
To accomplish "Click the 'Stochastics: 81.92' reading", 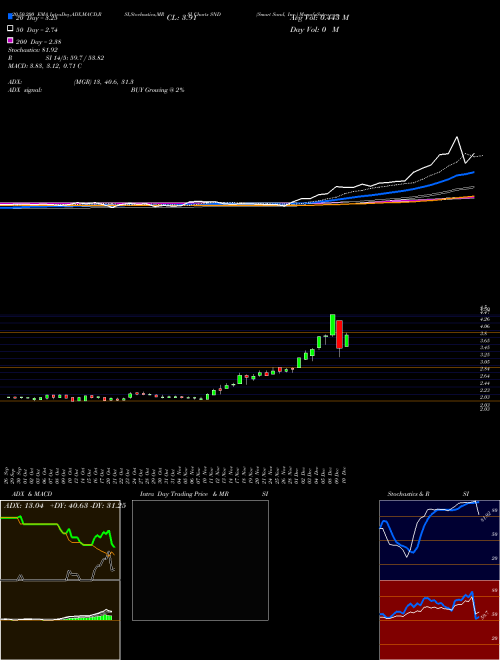I will coord(32,50).
